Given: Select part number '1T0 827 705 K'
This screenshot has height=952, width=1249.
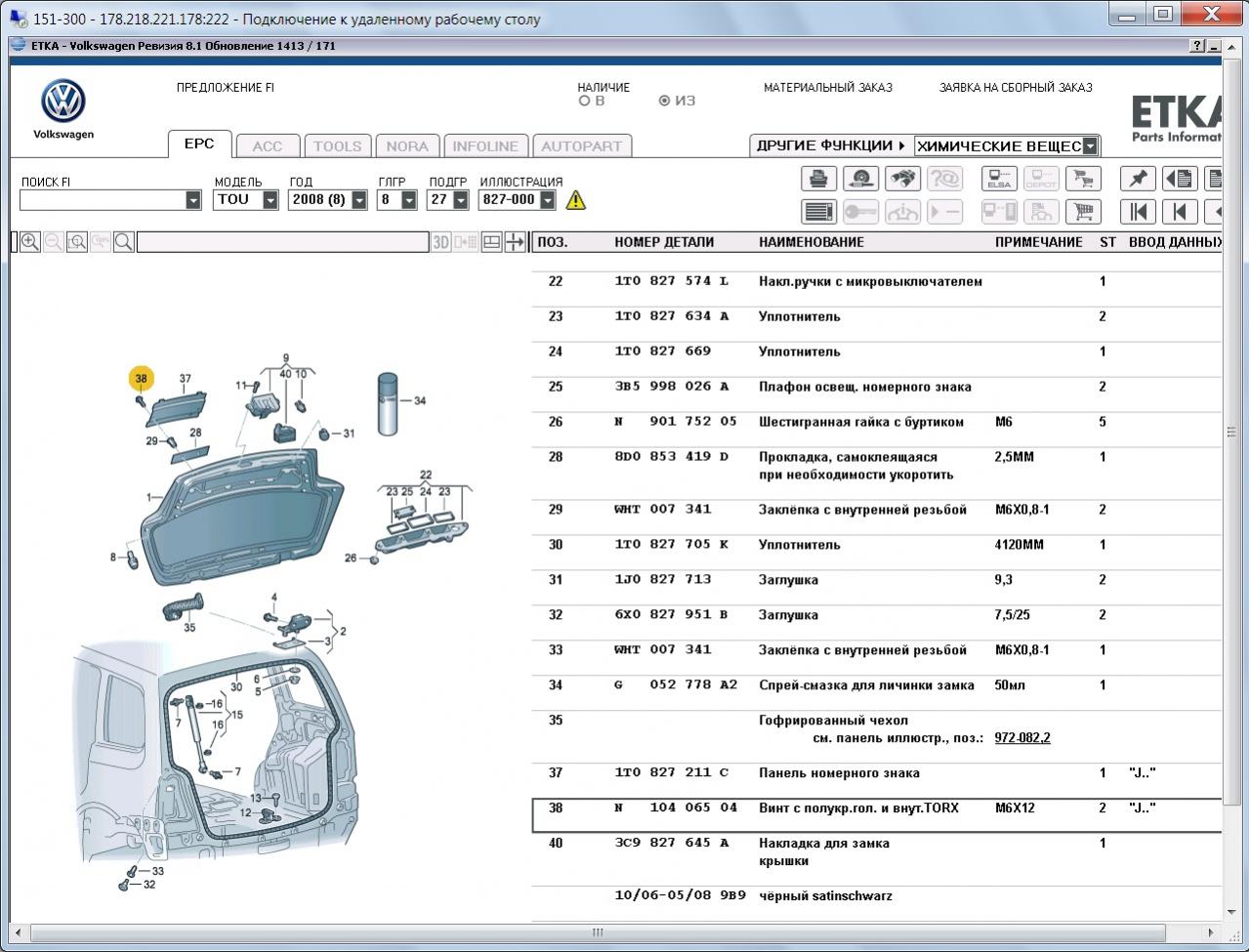Looking at the screenshot, I should 672,545.
